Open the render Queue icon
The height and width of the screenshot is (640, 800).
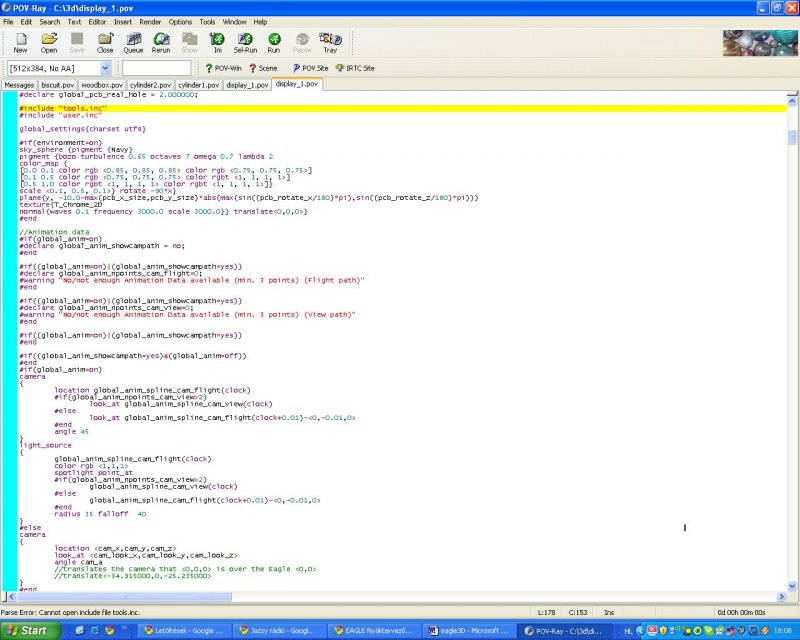[133, 43]
